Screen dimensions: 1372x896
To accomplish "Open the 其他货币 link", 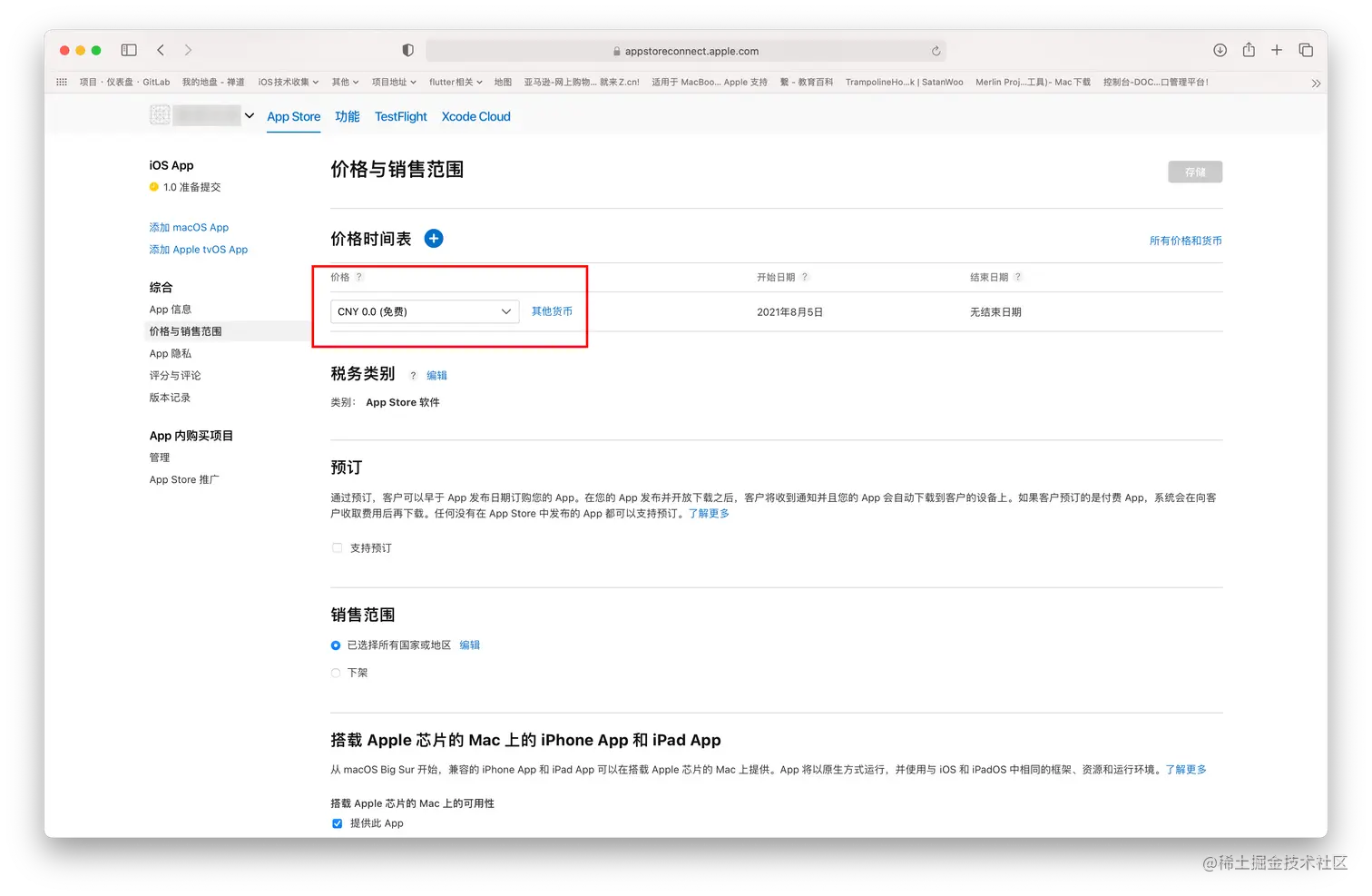I will (552, 311).
